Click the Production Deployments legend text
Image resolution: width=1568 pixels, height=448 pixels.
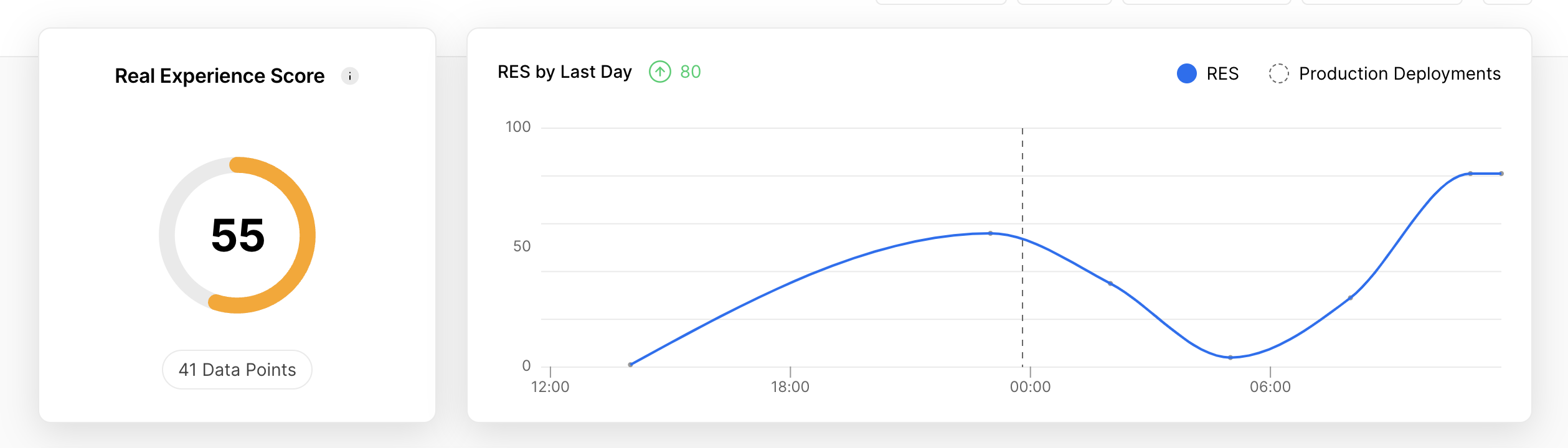1400,74
